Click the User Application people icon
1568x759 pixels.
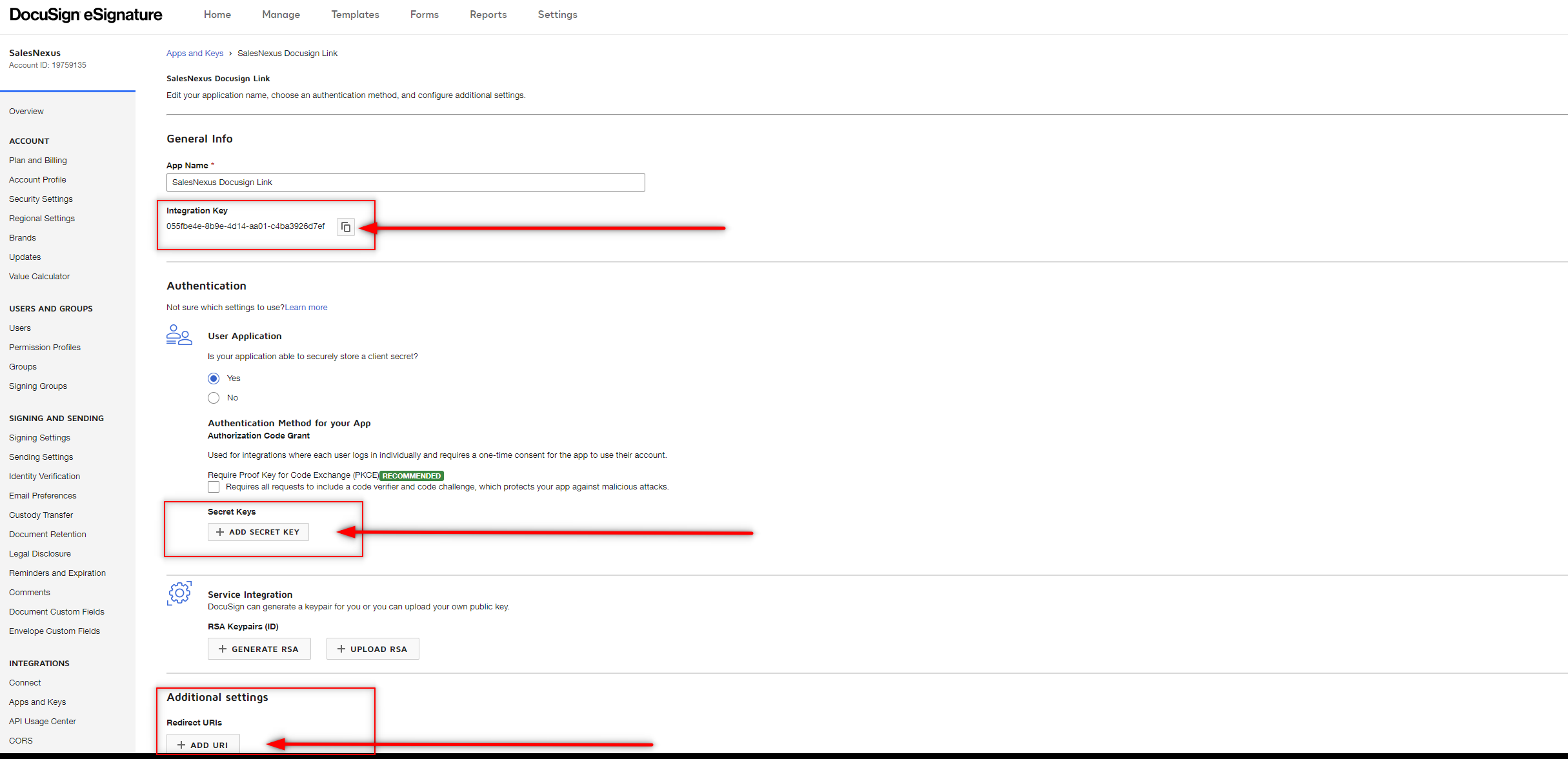coord(179,335)
